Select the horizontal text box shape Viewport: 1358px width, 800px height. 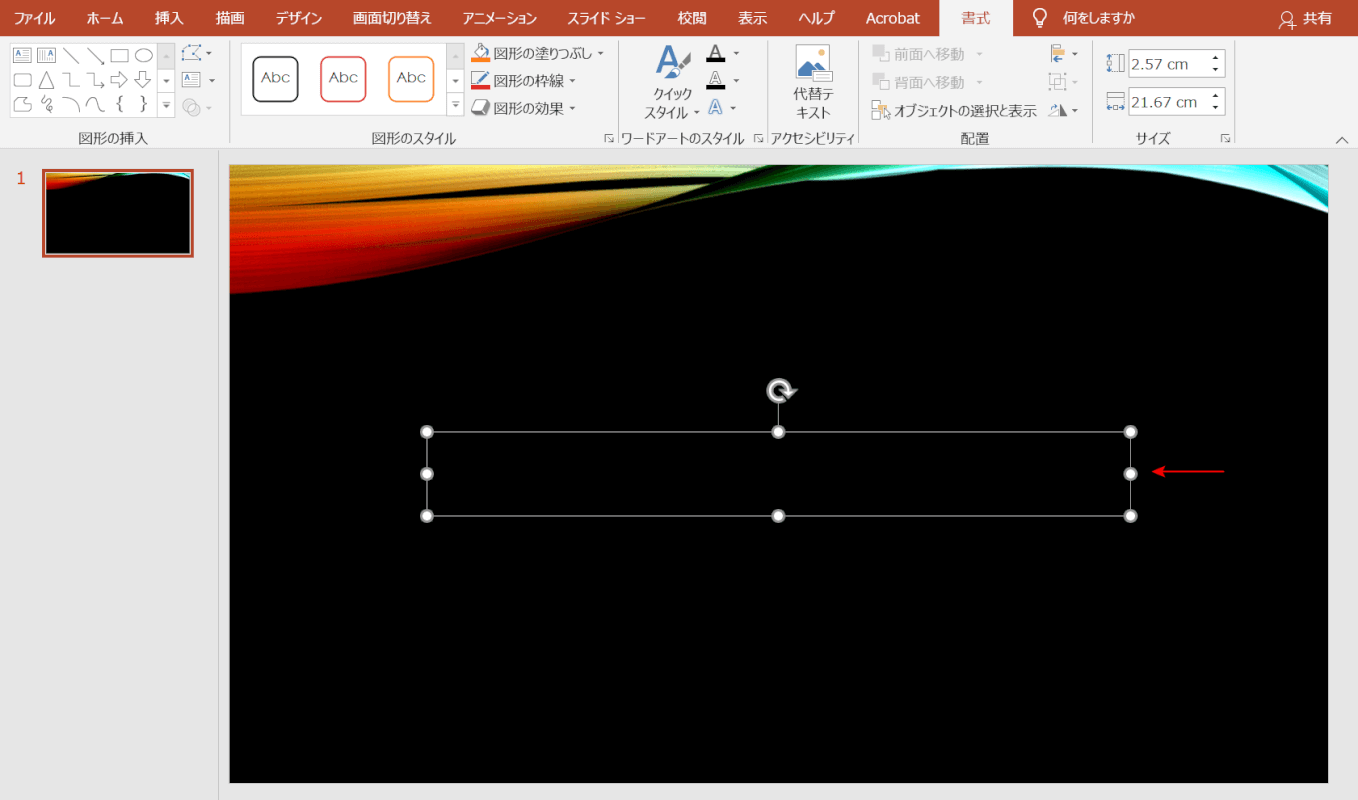(22, 56)
